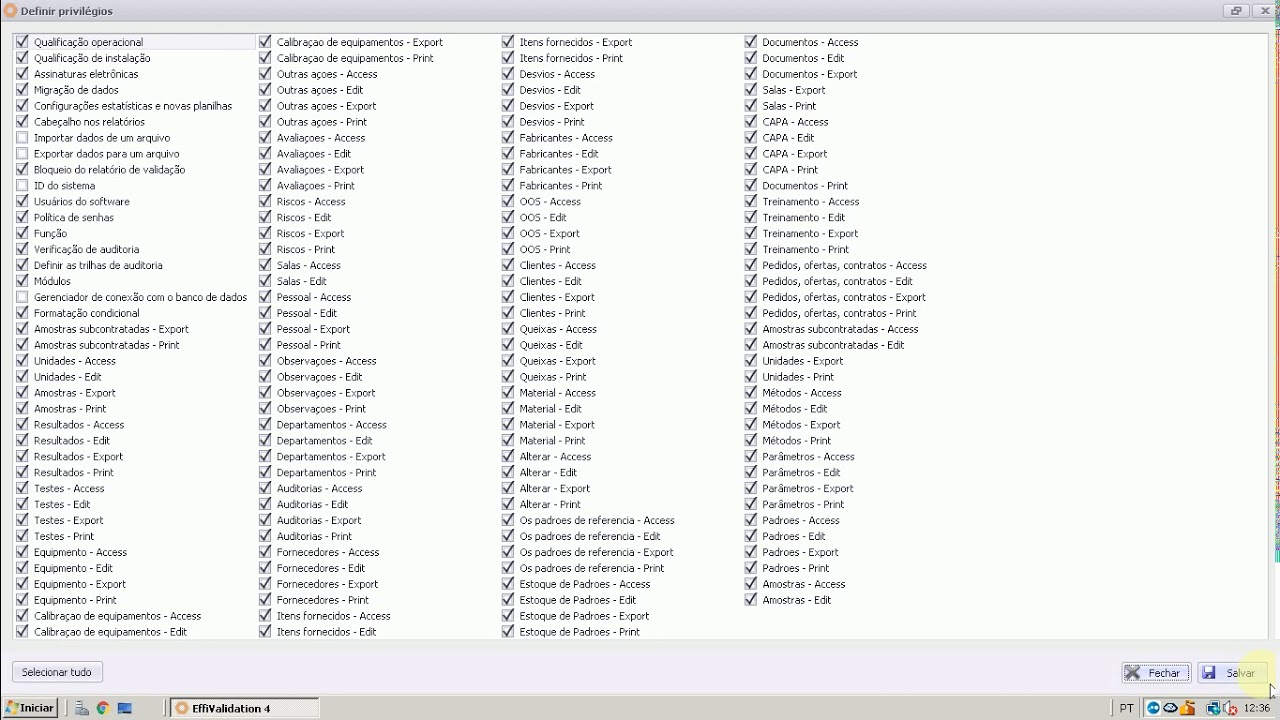Click the show desktop icon in quick launch
This screenshot has height=720, width=1280.
tap(125, 708)
